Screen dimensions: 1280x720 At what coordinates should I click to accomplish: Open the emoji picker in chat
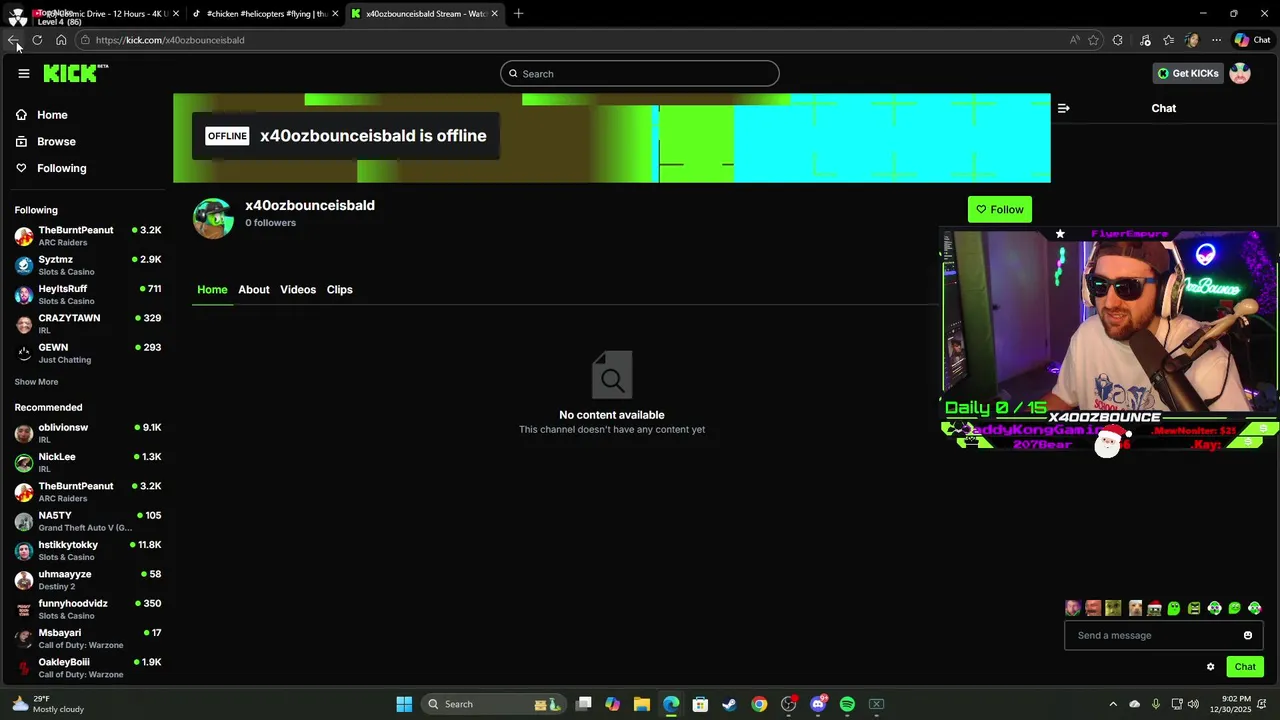coord(1248,635)
